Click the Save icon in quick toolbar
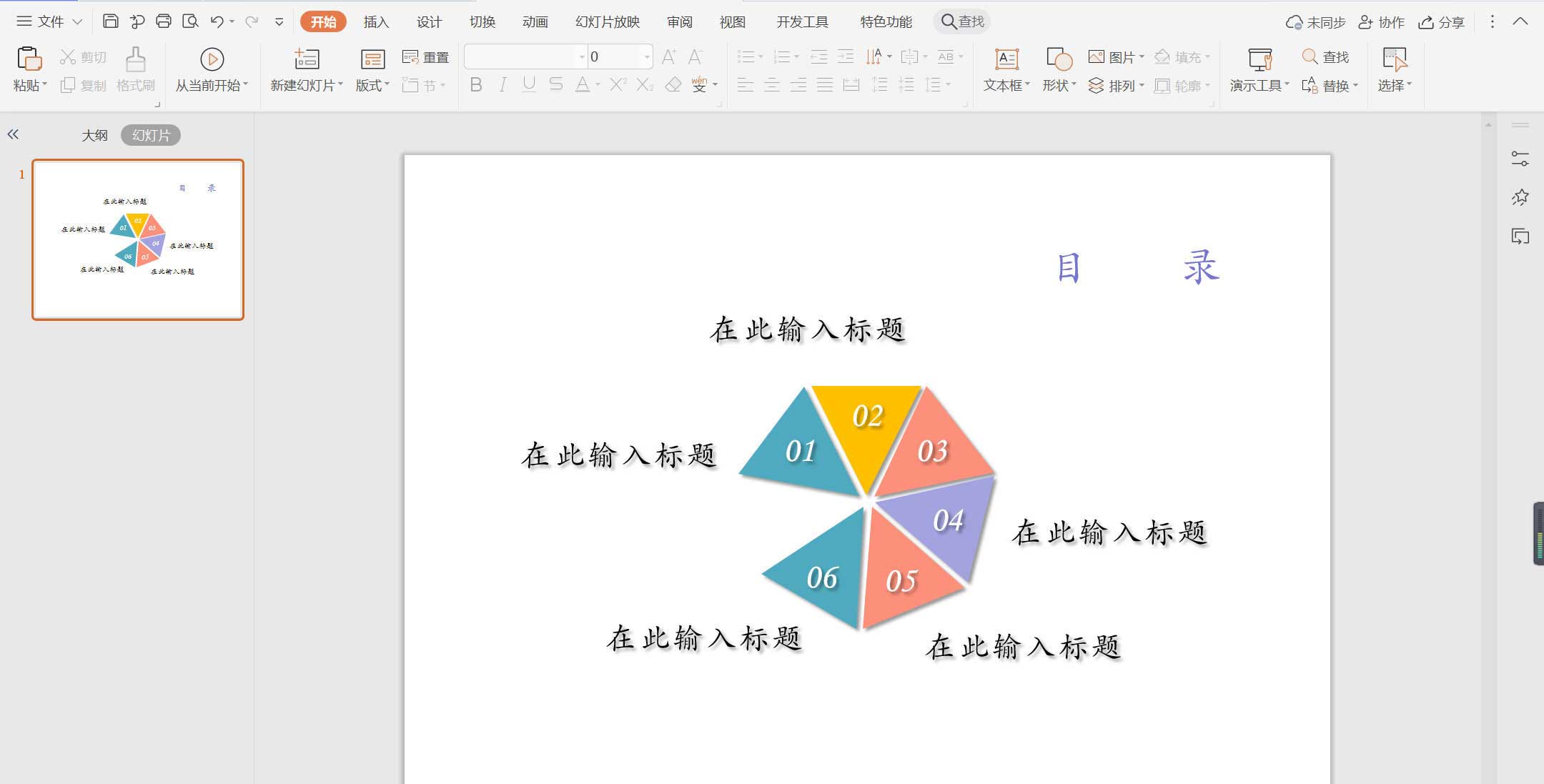The image size is (1544, 784). (x=110, y=21)
